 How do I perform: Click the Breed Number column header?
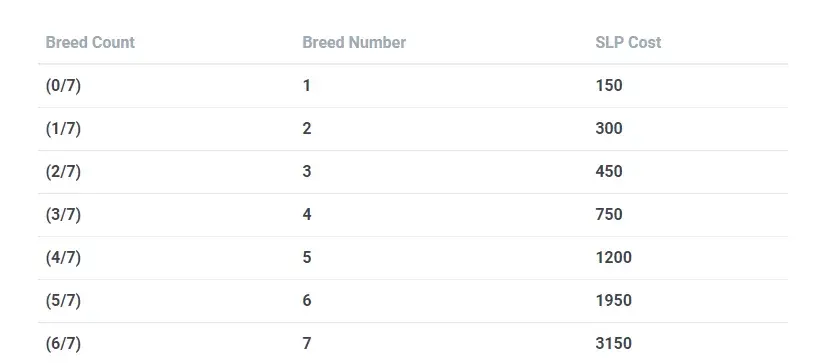354,42
